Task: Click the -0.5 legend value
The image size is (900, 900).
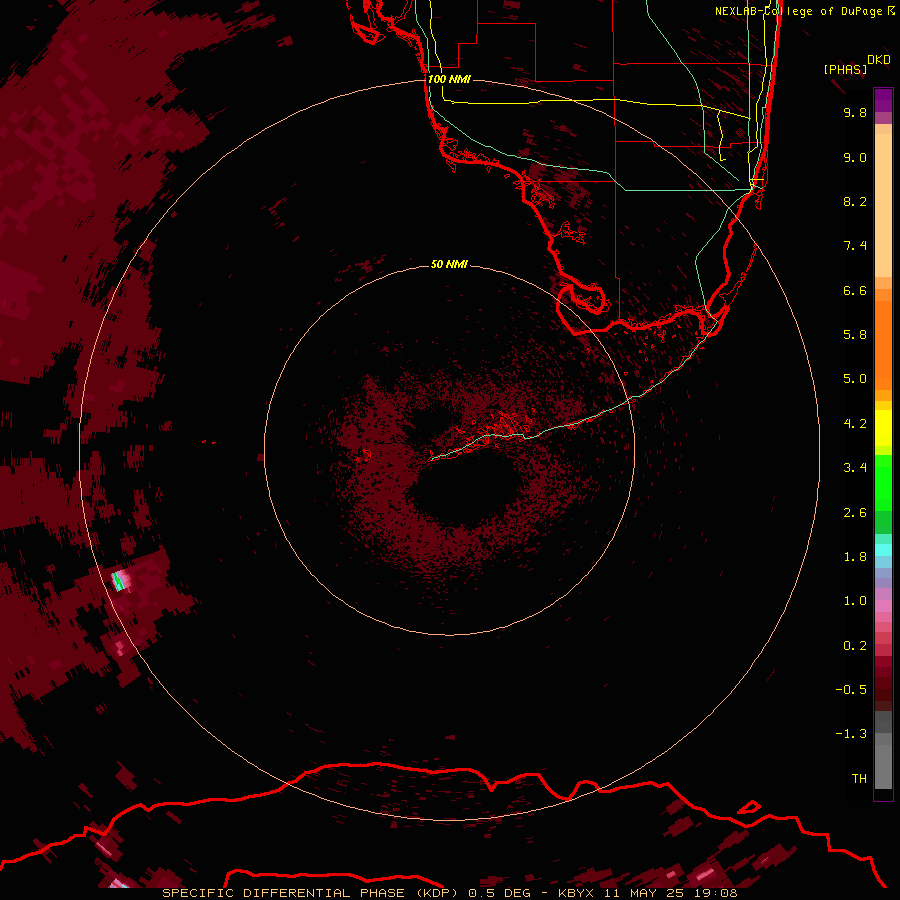Action: (x=851, y=690)
